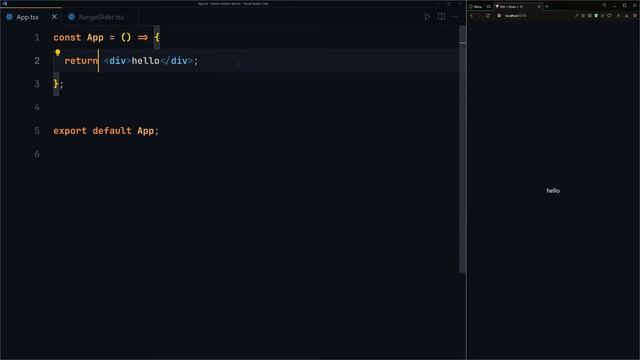Show code actions via the lightbulb icon

[58, 52]
